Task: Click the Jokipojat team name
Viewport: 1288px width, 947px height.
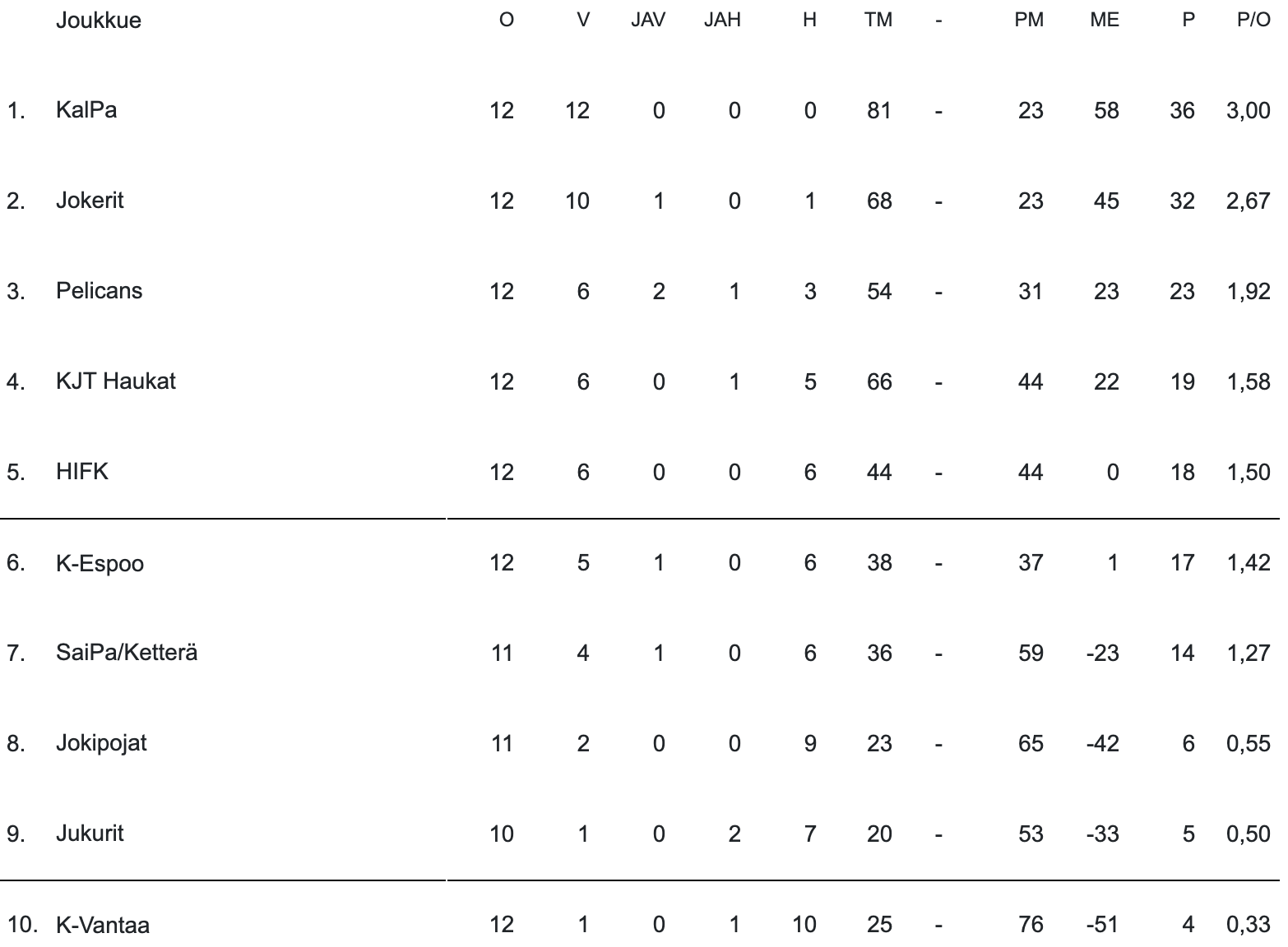Action: pos(101,743)
